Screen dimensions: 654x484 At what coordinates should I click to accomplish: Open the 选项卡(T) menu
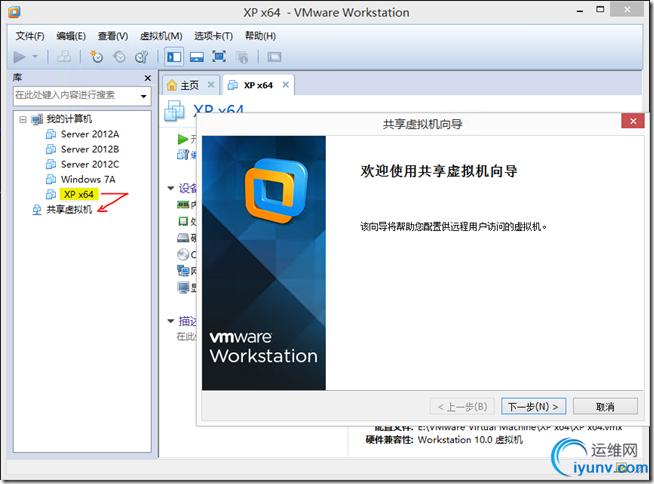point(214,36)
